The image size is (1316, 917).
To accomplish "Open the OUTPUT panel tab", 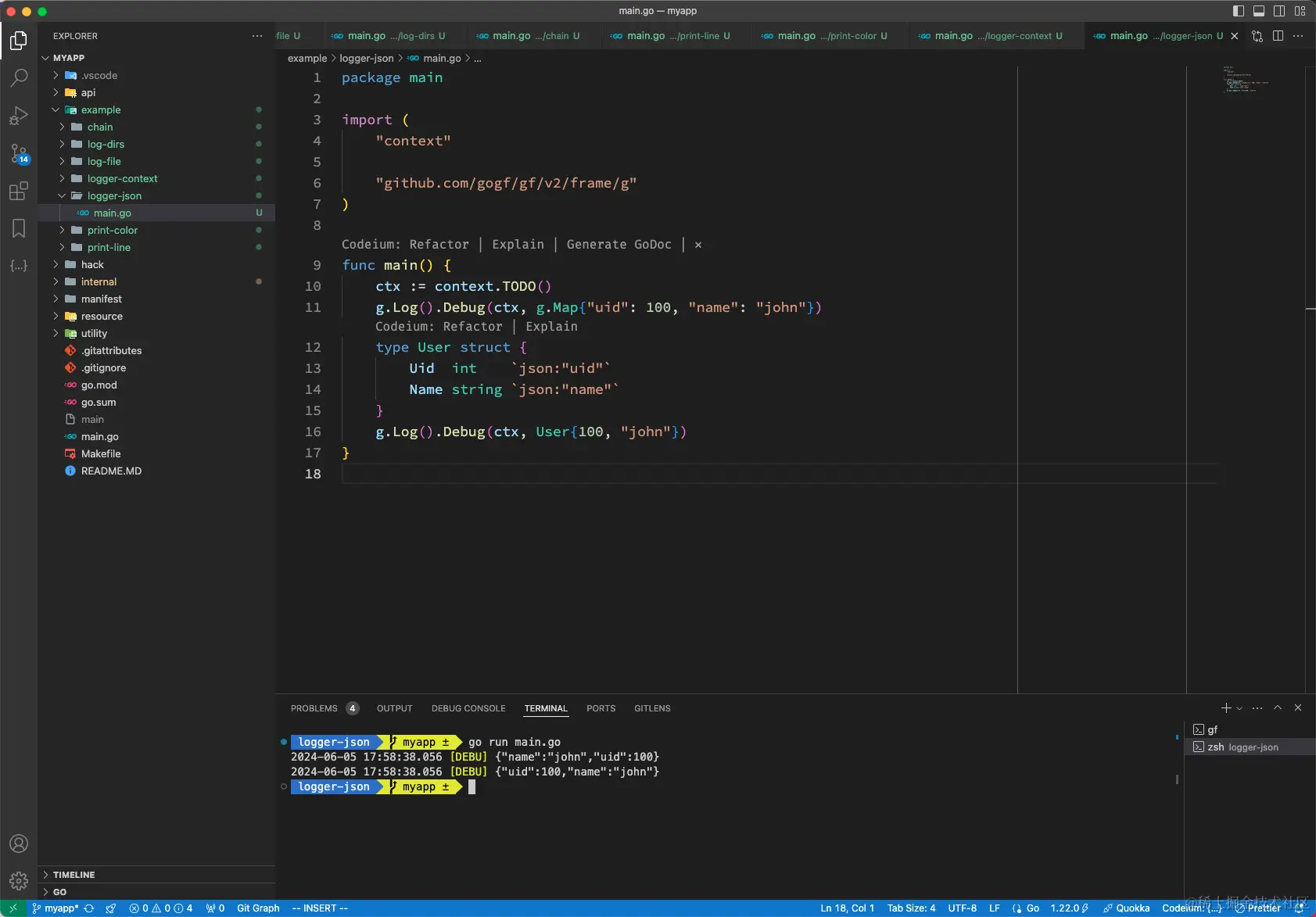I will click(x=394, y=708).
